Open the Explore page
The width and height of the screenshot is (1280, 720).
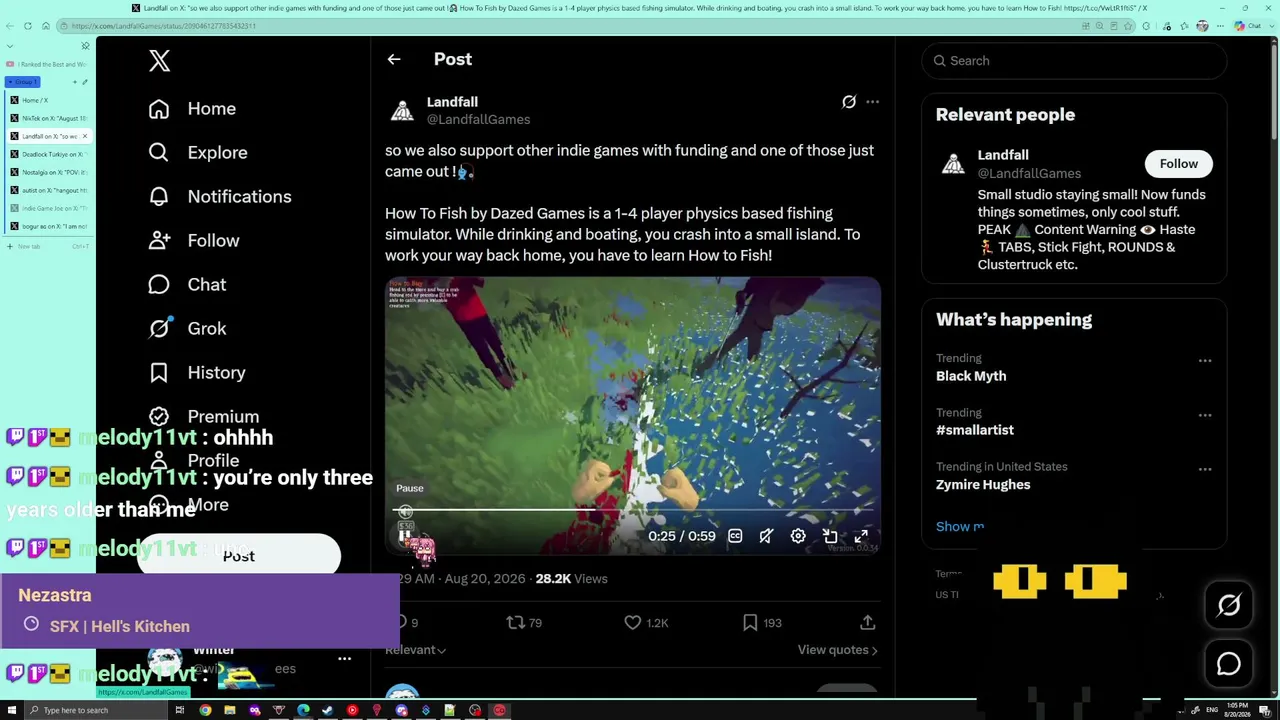(x=197, y=153)
